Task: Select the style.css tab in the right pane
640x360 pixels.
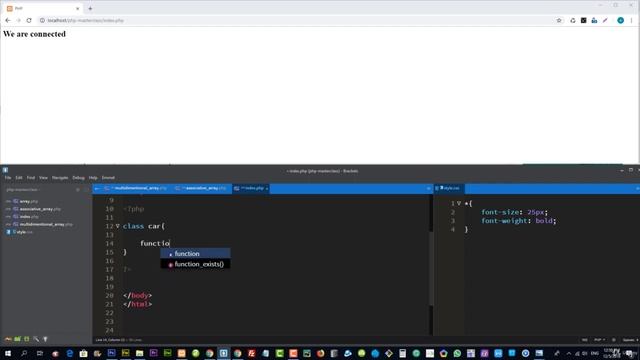Action: [449, 188]
